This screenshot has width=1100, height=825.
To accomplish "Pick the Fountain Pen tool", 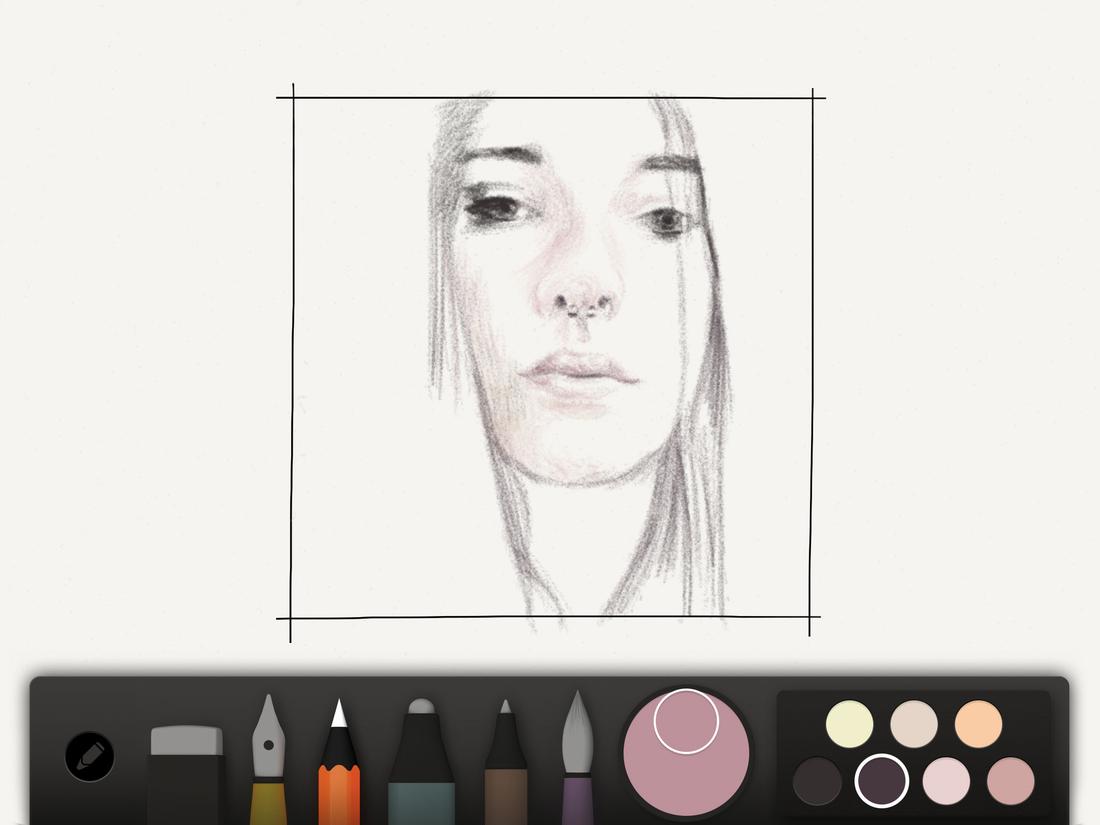I will (x=270, y=760).
